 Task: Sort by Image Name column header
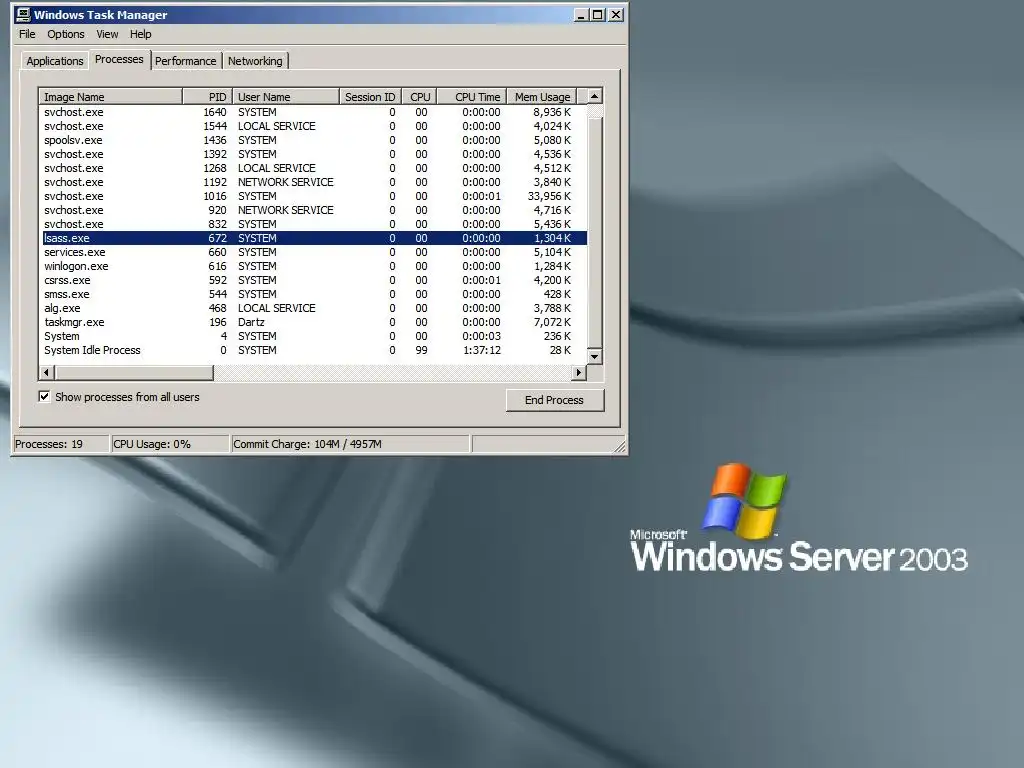click(x=110, y=97)
